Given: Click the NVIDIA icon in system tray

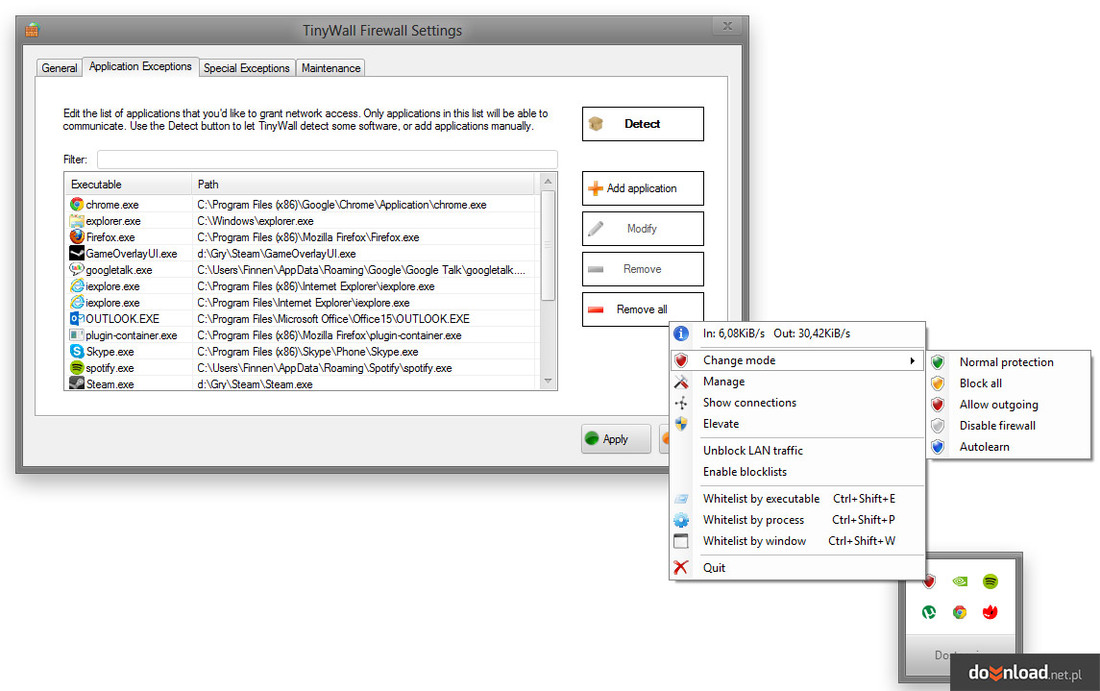Looking at the screenshot, I should [960, 581].
